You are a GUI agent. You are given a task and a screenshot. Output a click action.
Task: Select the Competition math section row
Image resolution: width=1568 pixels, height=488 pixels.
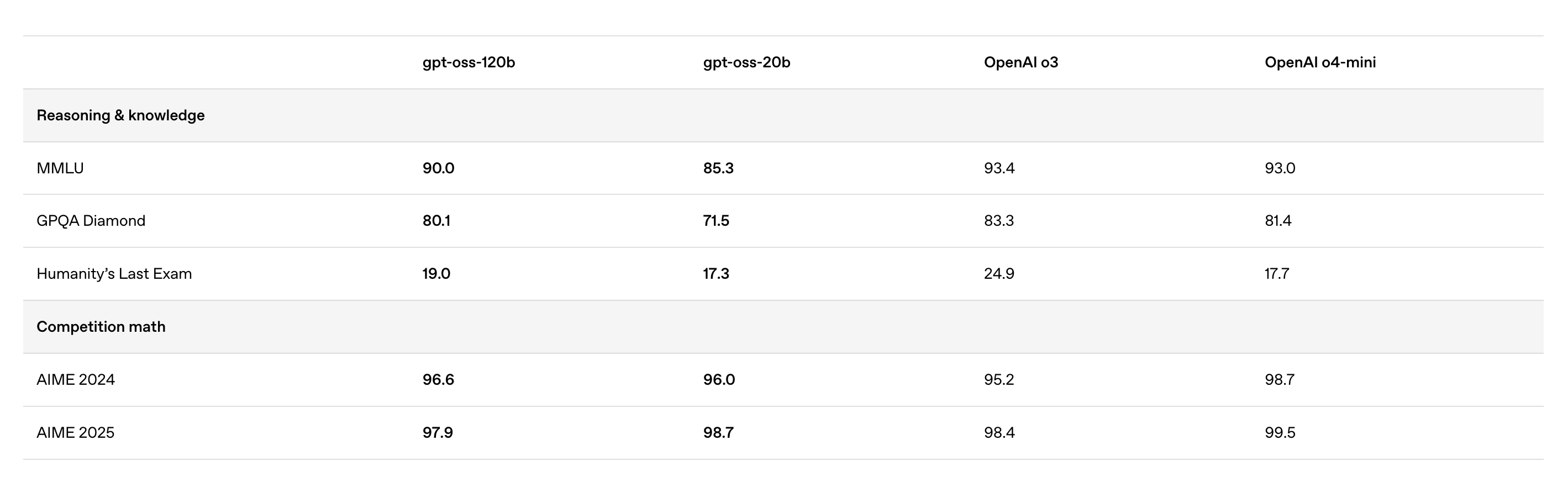tap(101, 327)
